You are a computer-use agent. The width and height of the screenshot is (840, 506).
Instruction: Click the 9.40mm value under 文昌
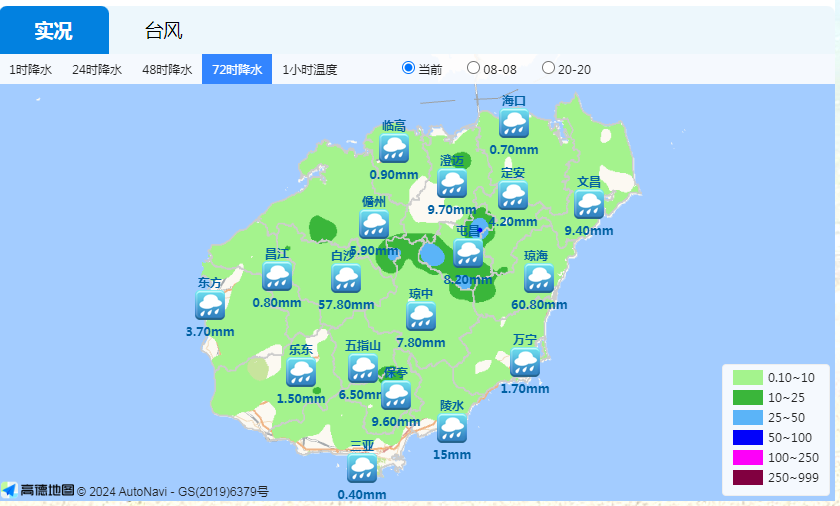(589, 231)
